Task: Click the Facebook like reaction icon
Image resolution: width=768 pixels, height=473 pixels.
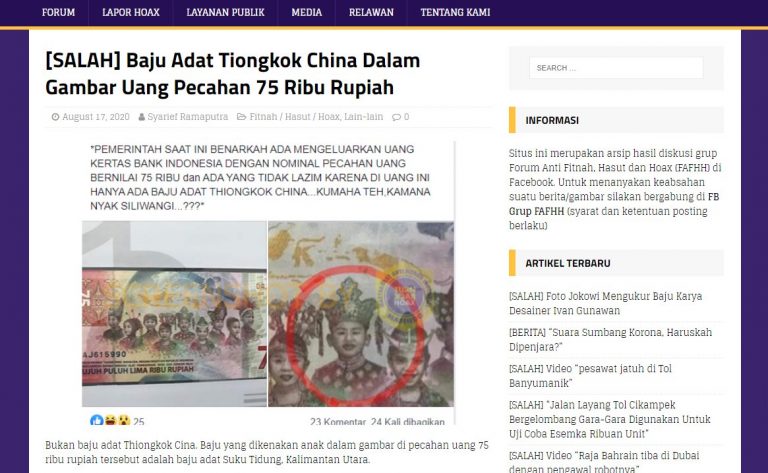Action: click(x=96, y=421)
